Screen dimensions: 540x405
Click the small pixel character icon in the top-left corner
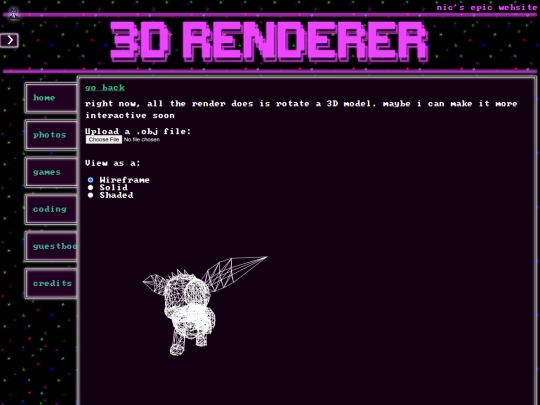coord(14,13)
